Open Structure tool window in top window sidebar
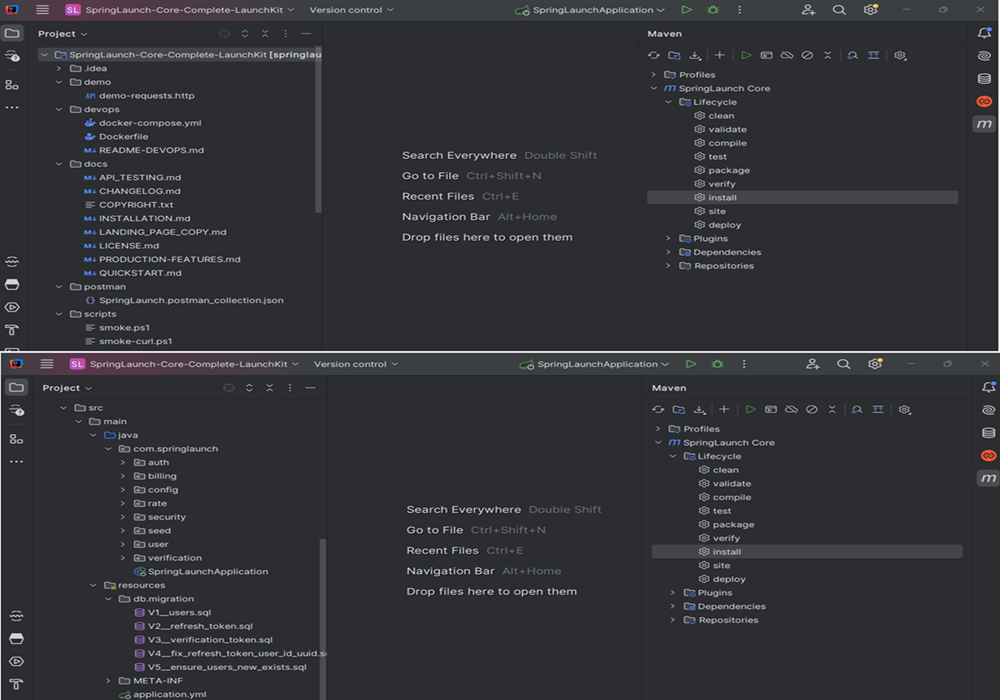1000x700 pixels. [12, 84]
